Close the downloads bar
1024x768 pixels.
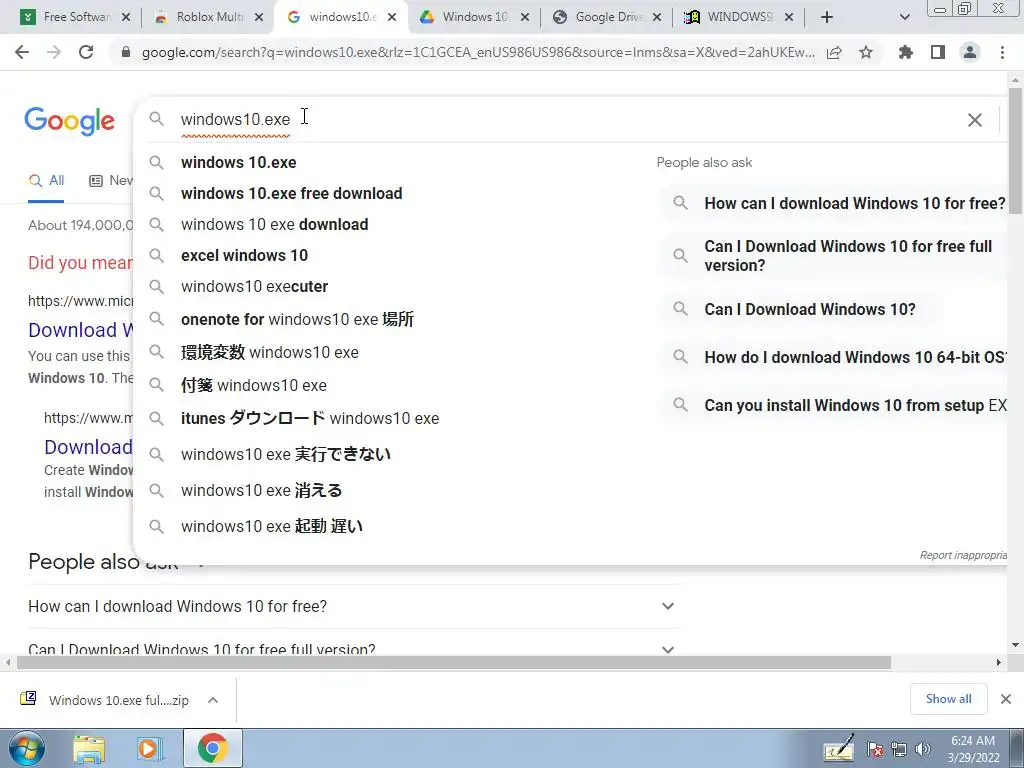(x=1006, y=699)
